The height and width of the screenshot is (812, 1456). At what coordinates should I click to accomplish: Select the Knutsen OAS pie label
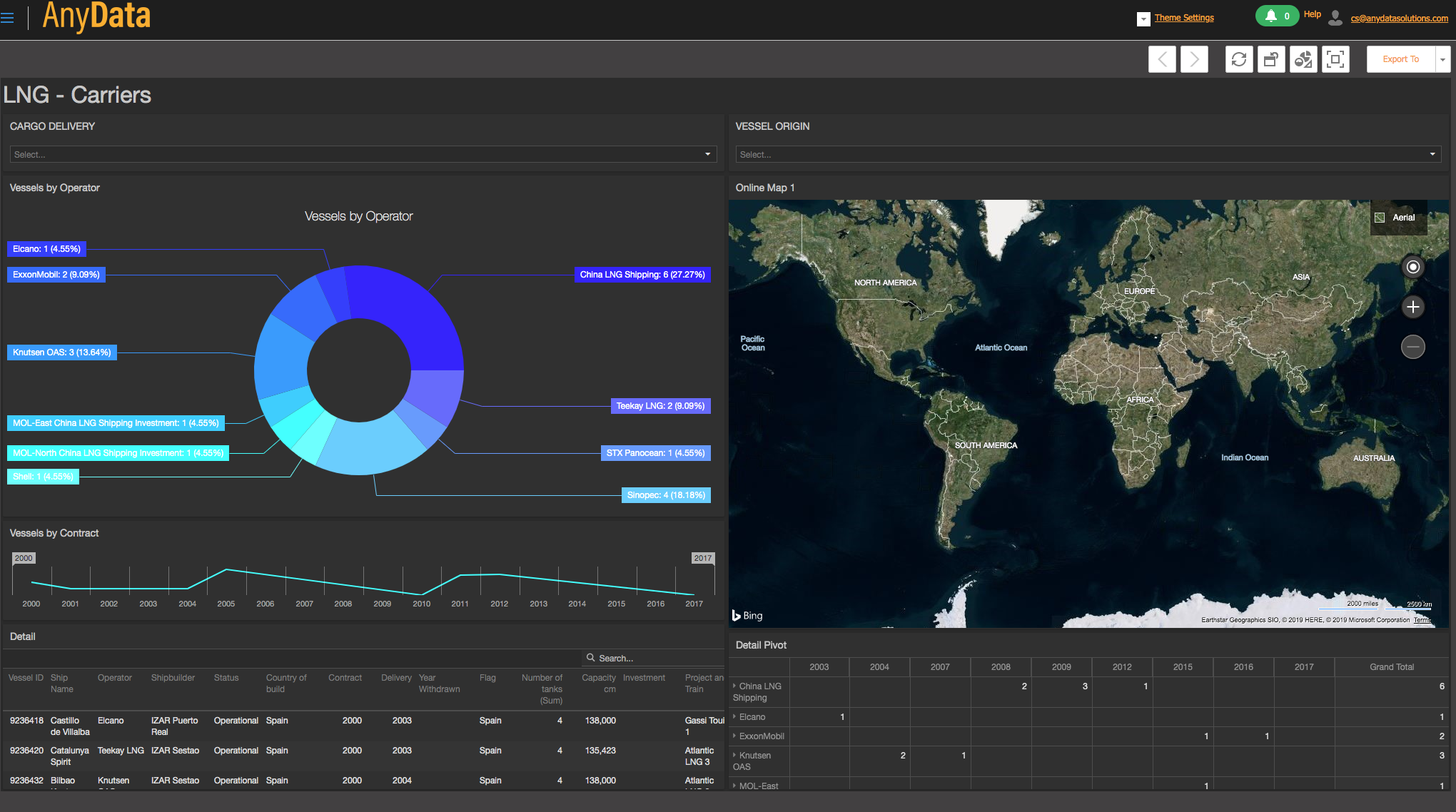(62, 352)
